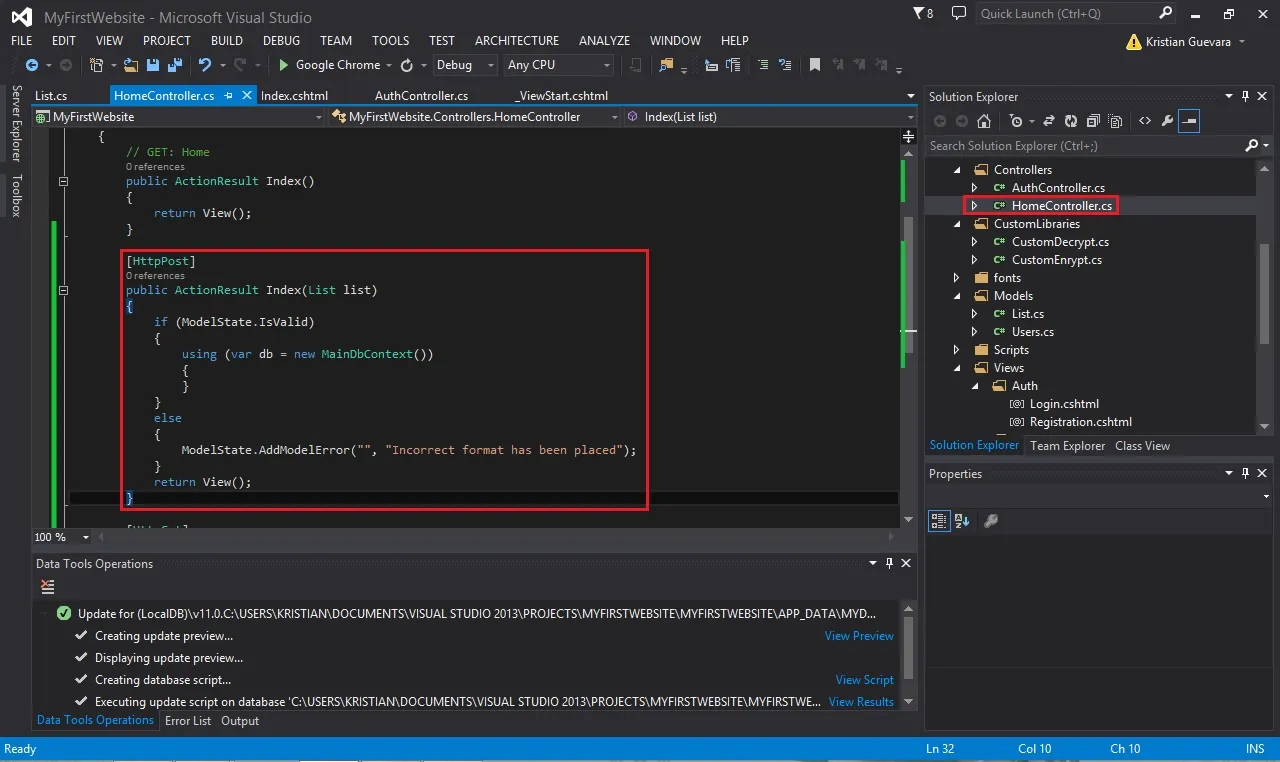Click the Undo arrow in the toolbar
This screenshot has width=1280, height=762.
click(204, 65)
